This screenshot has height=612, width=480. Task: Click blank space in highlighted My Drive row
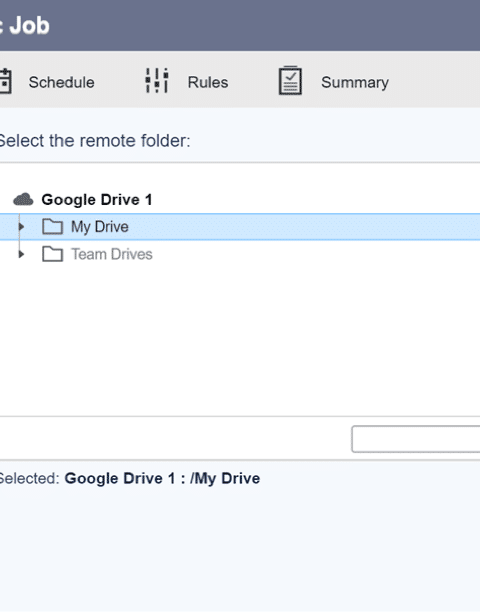pyautogui.click(x=304, y=227)
